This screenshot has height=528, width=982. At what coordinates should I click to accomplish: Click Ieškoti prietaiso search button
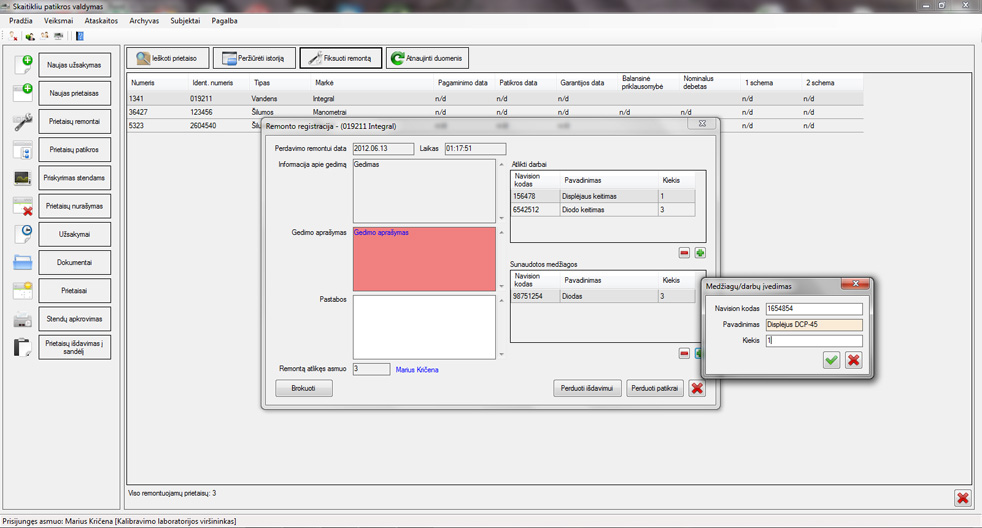[x=168, y=59]
